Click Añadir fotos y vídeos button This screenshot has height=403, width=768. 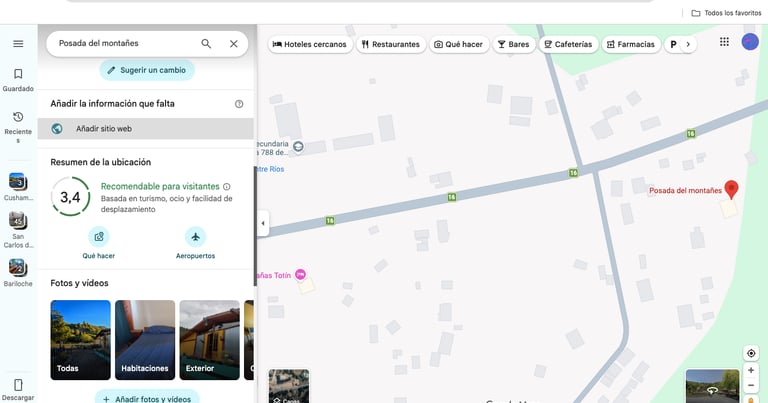[147, 397]
